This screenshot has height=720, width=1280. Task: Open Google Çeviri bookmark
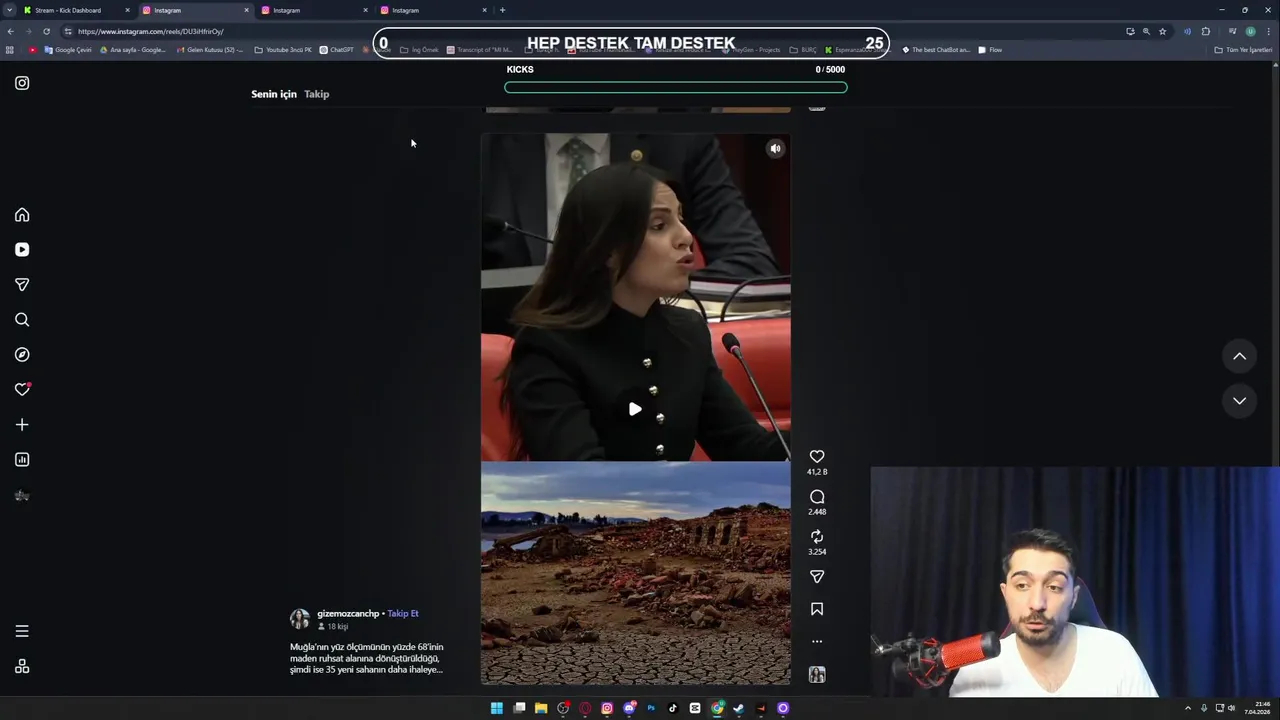click(x=68, y=50)
